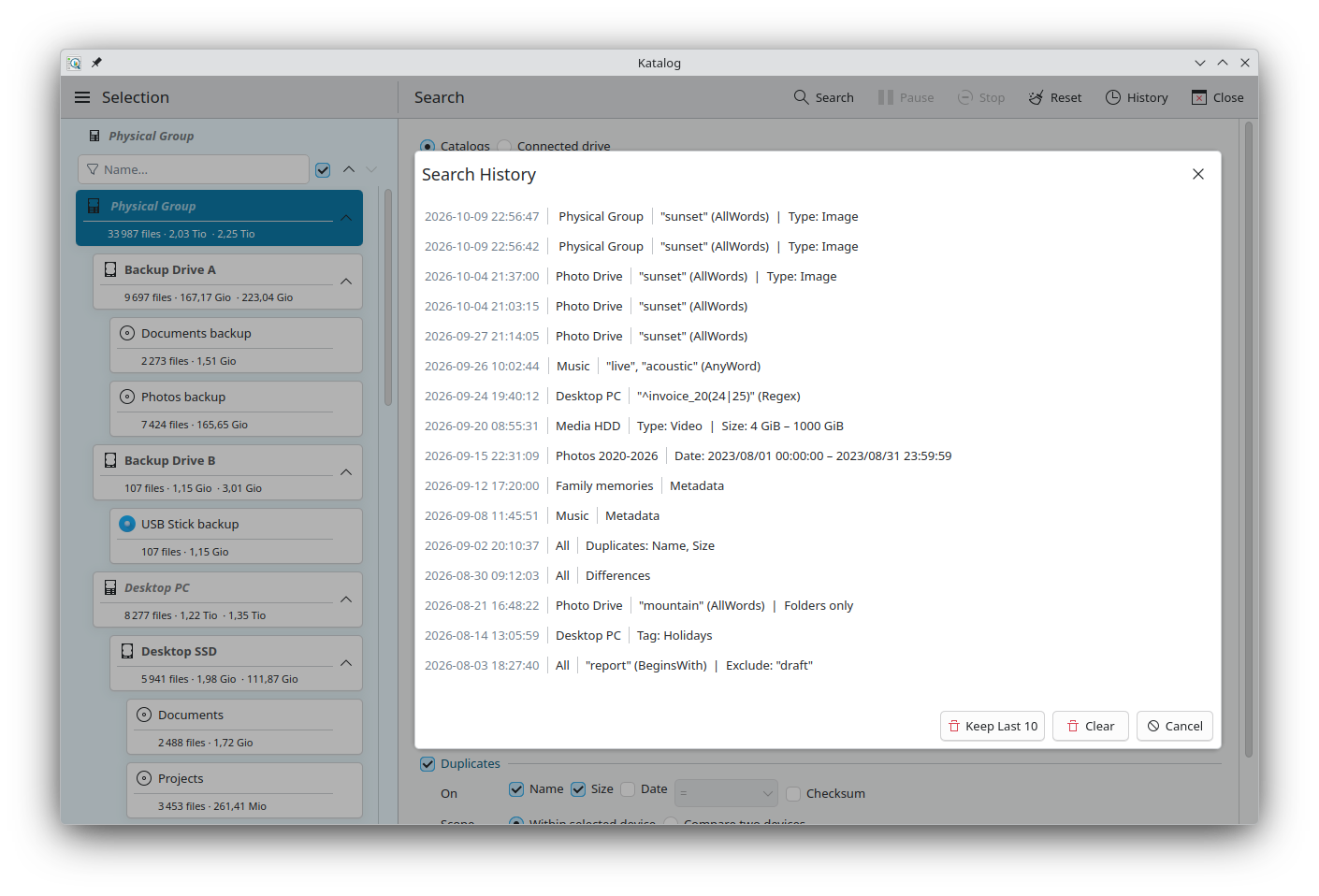The height and width of the screenshot is (896, 1319).
Task: Toggle the checkbox next to the Name filter
Action: pyautogui.click(x=323, y=169)
